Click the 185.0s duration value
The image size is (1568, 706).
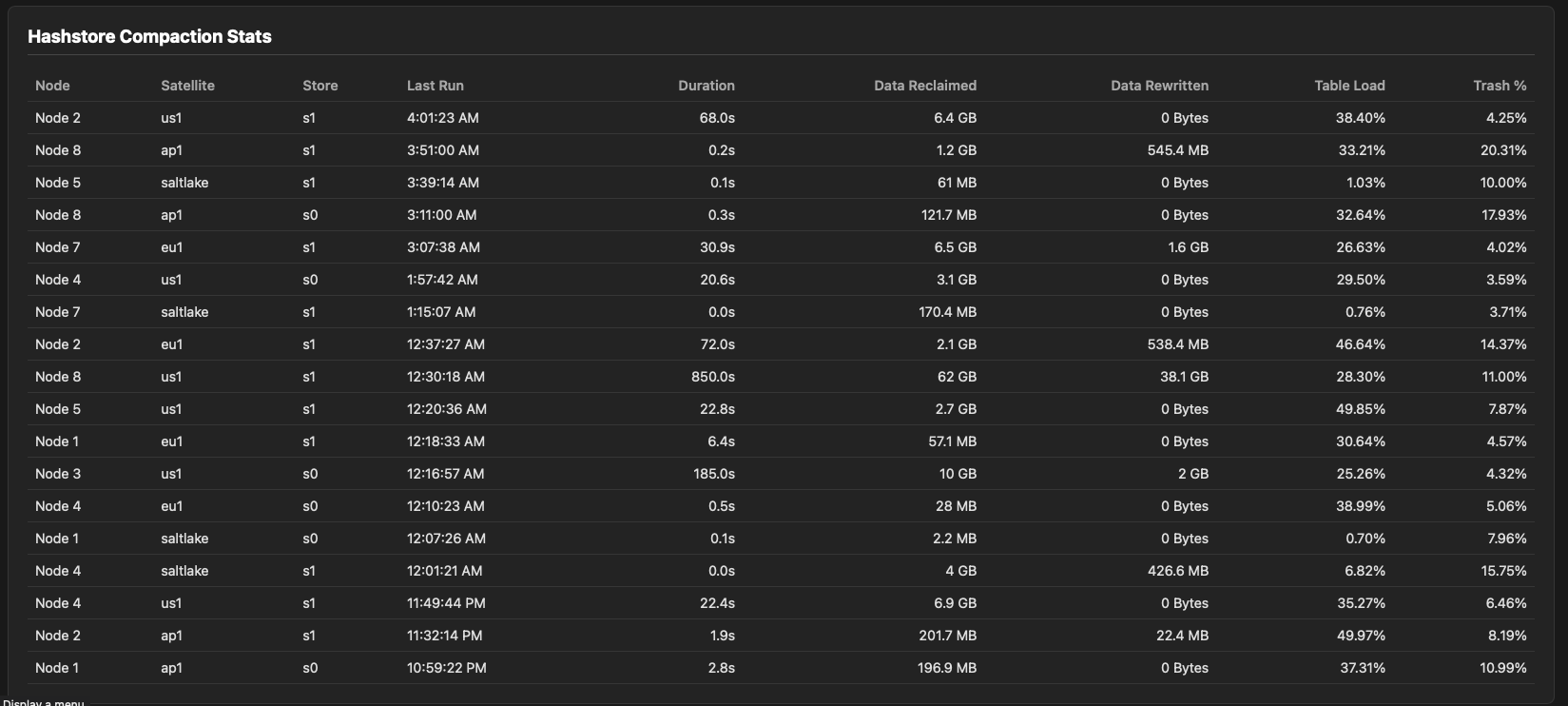pyautogui.click(x=713, y=474)
